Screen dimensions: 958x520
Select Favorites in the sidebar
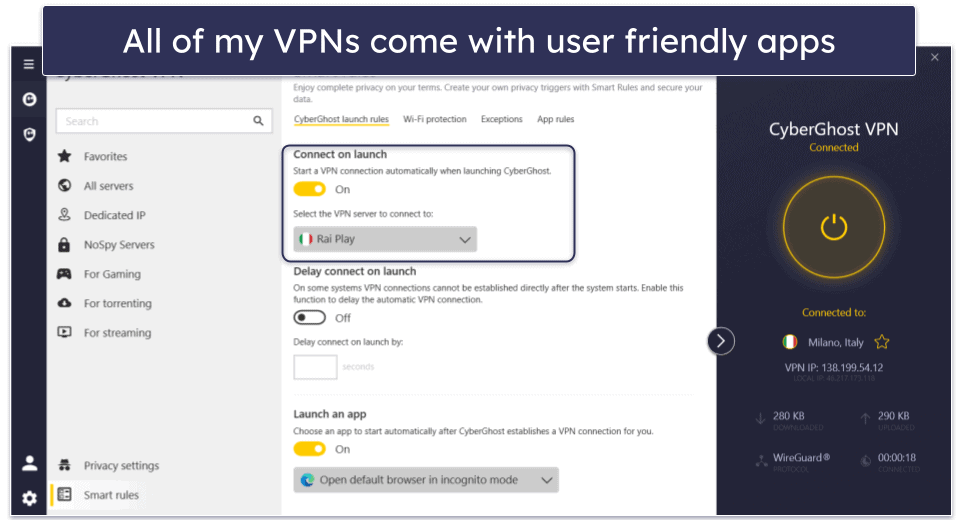[106, 156]
